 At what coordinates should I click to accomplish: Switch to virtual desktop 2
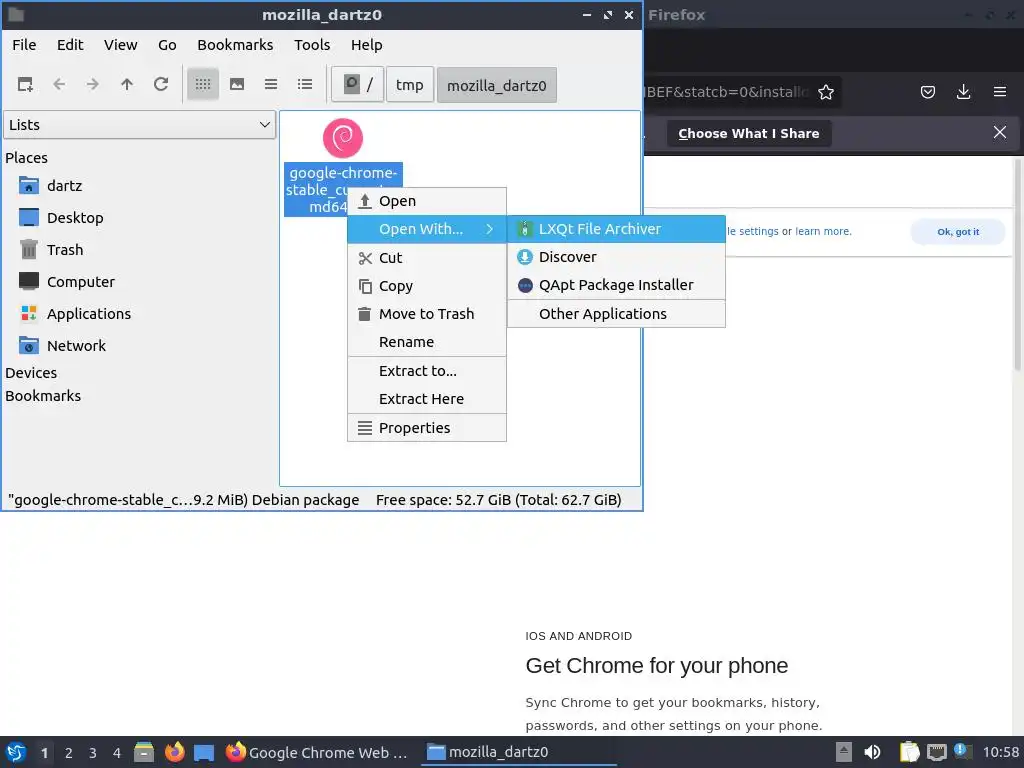[69, 753]
